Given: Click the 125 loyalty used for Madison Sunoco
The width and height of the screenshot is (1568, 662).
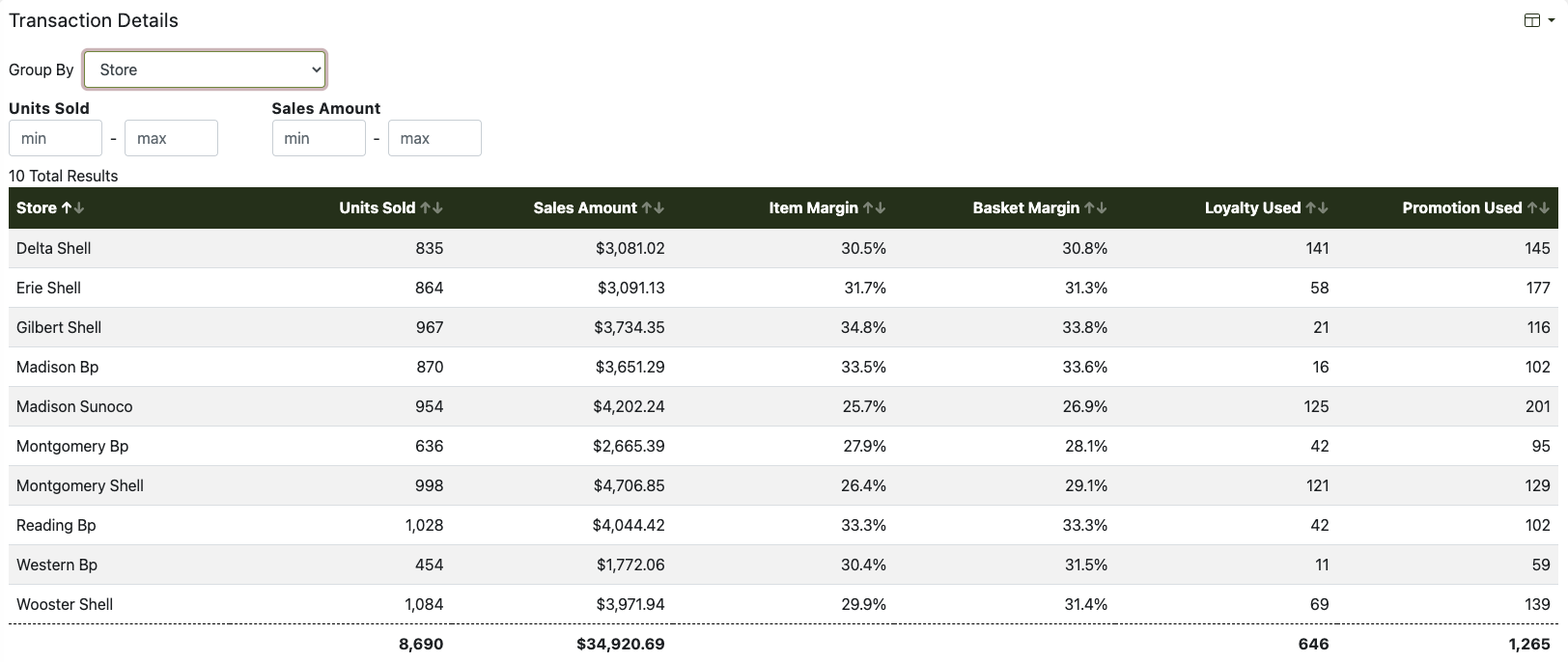Looking at the screenshot, I should (x=1316, y=406).
